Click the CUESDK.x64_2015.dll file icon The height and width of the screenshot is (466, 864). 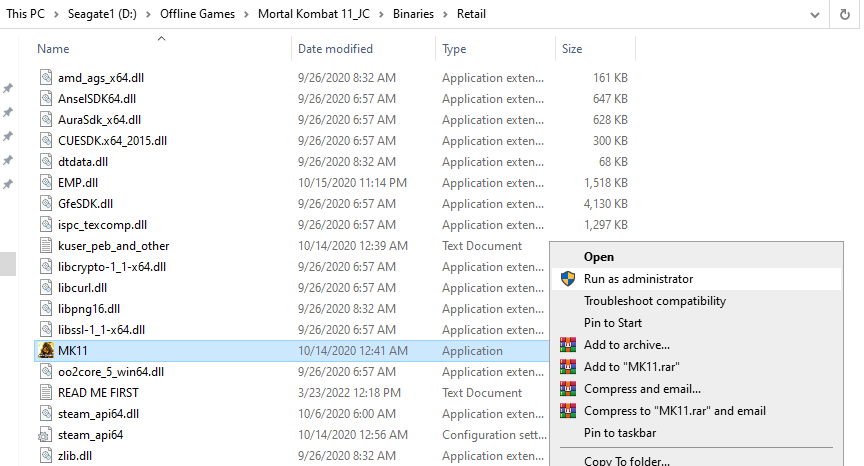pyautogui.click(x=46, y=140)
